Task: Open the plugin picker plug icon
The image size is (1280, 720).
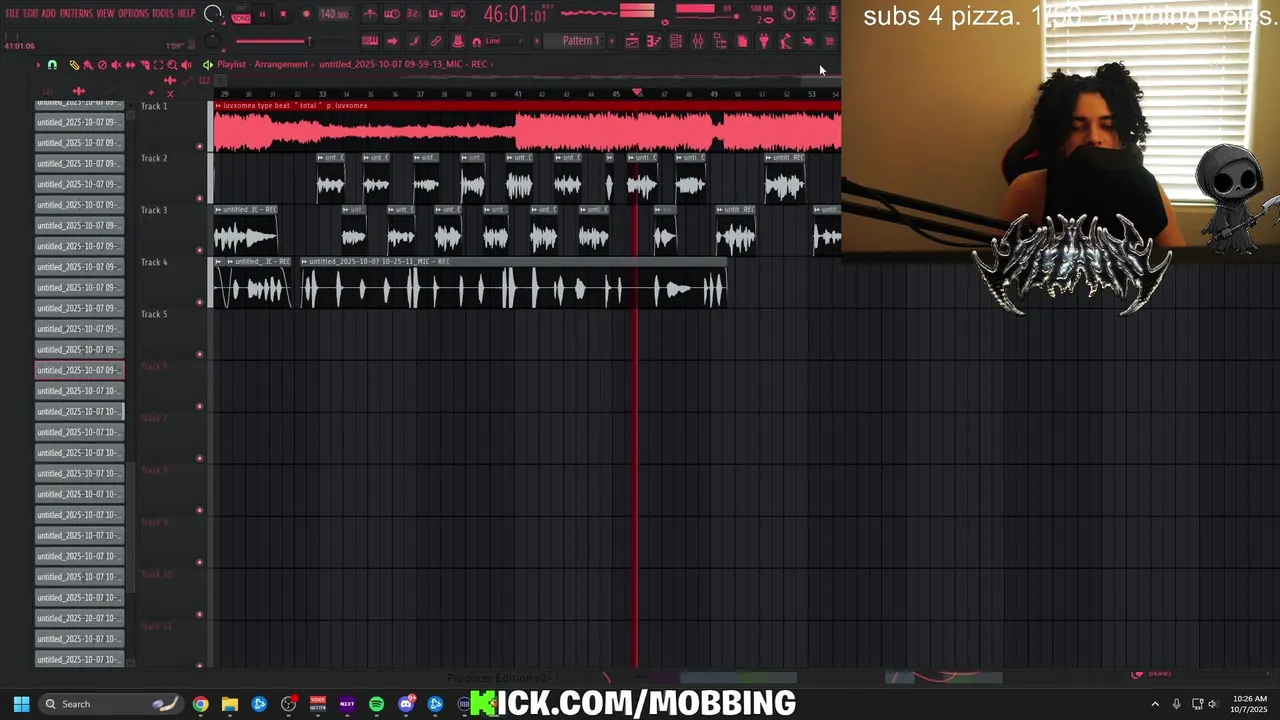Action: point(764,41)
